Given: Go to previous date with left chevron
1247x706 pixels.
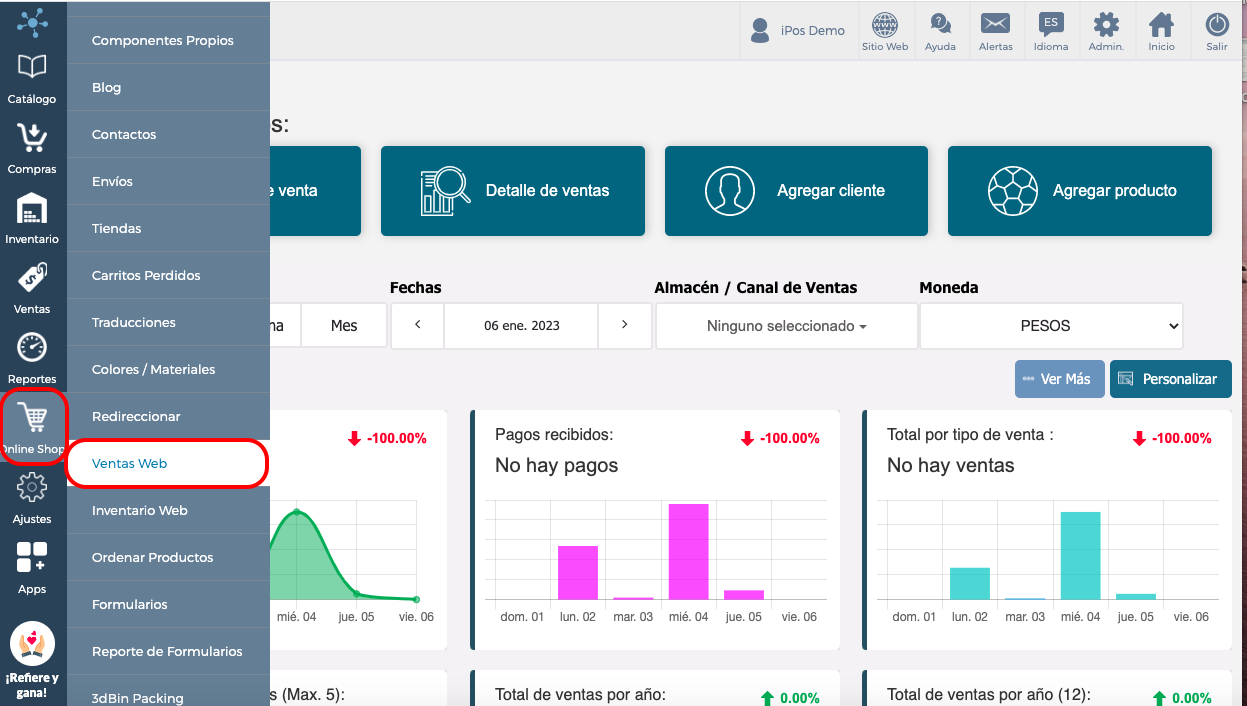Looking at the screenshot, I should (x=417, y=325).
